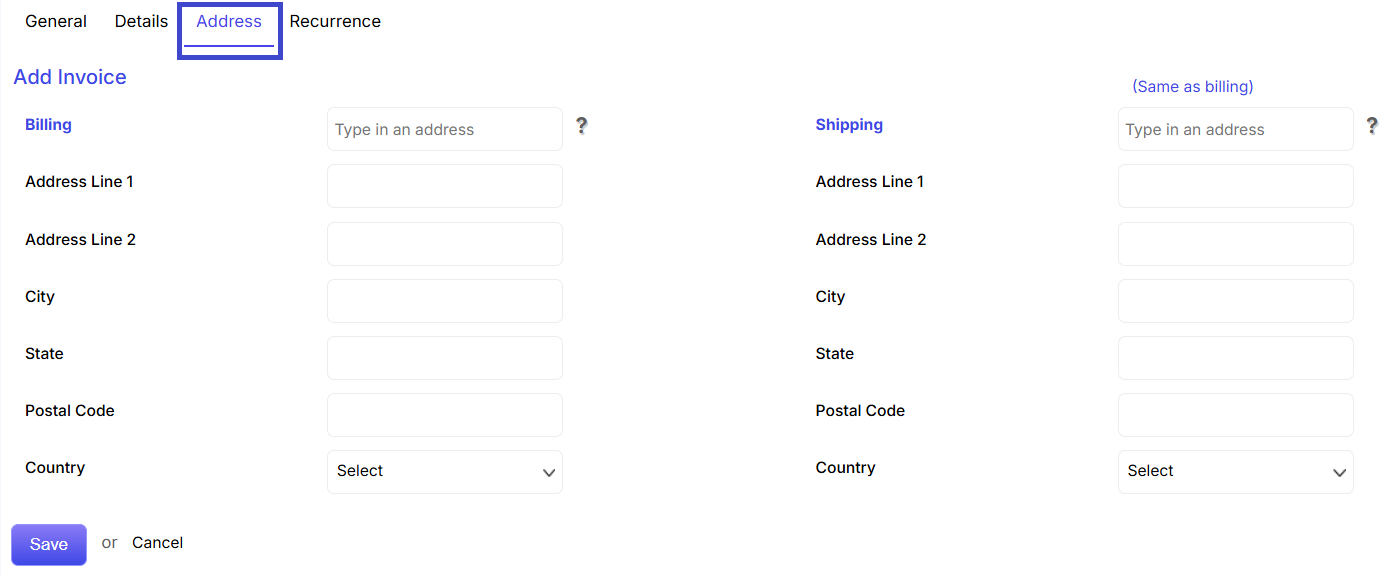Cancel adding the invoice
Viewport: 1386px width, 576px height.
[157, 542]
